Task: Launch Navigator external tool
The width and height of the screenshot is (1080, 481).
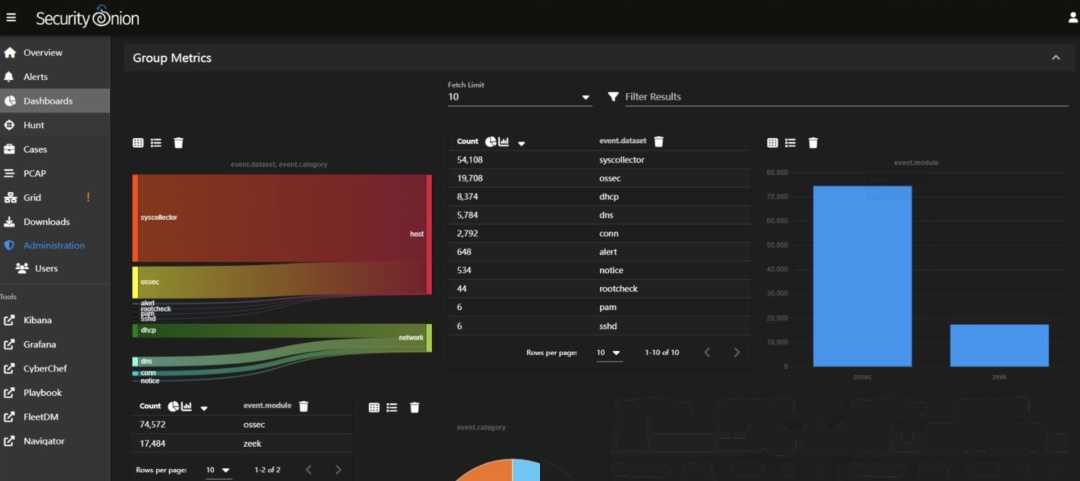Action: coord(54,440)
